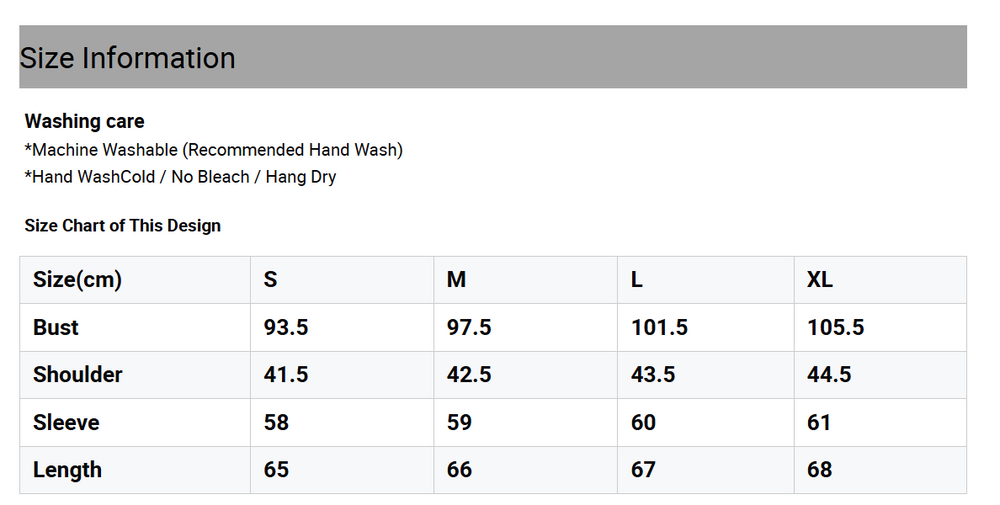The height and width of the screenshot is (505, 1000).
Task: Select the XL size column header
Action: tap(881, 280)
